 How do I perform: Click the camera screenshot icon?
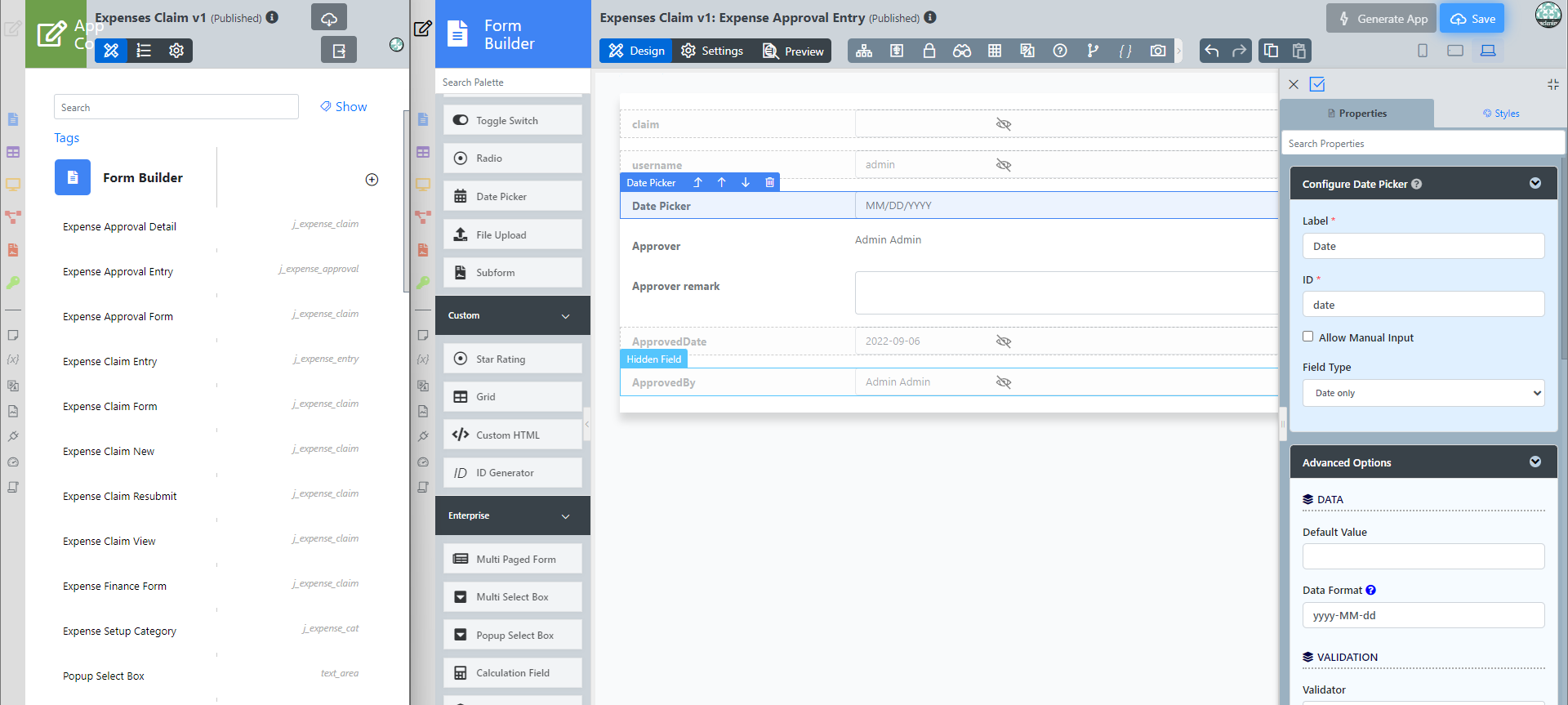[1158, 51]
